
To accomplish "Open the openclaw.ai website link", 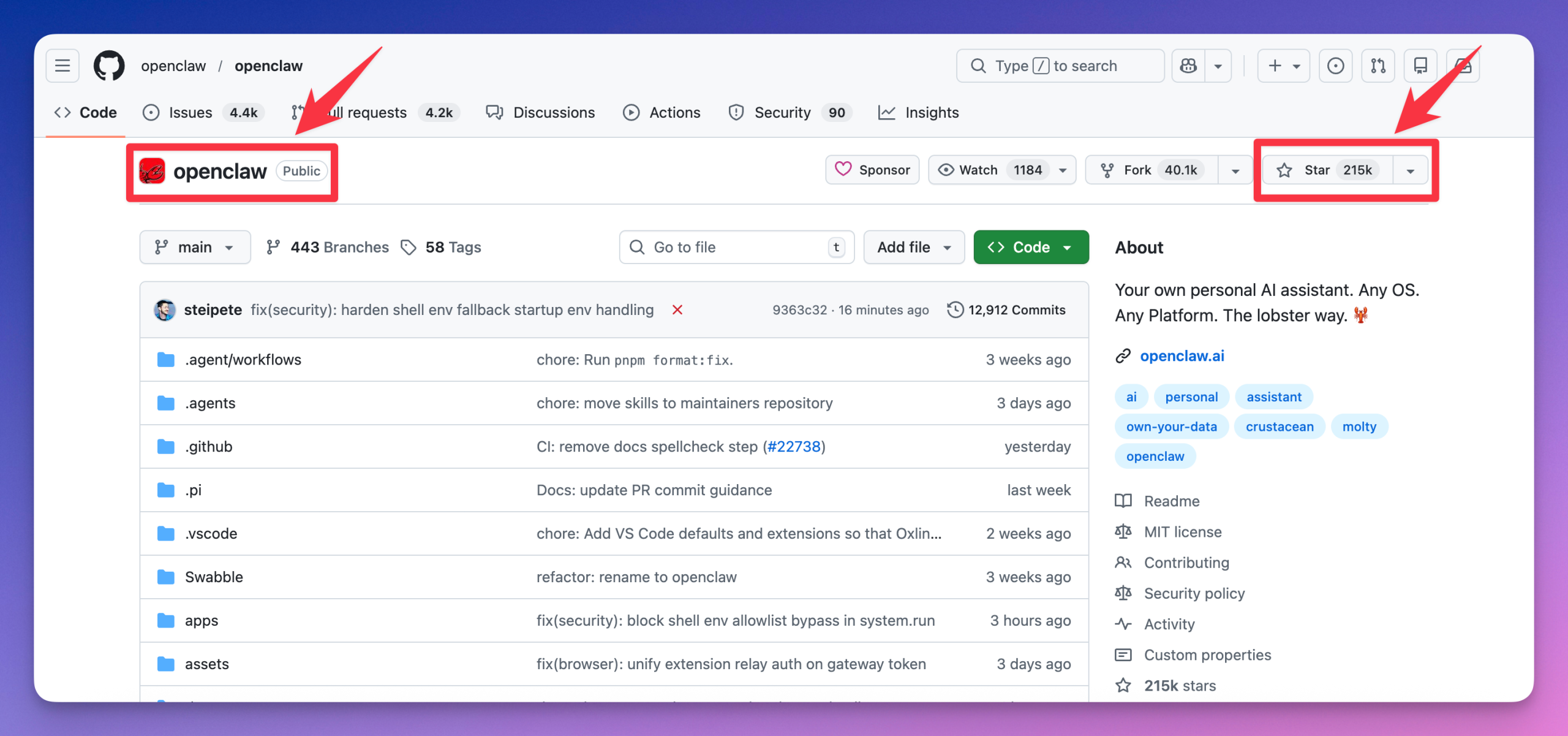I will (1182, 356).
